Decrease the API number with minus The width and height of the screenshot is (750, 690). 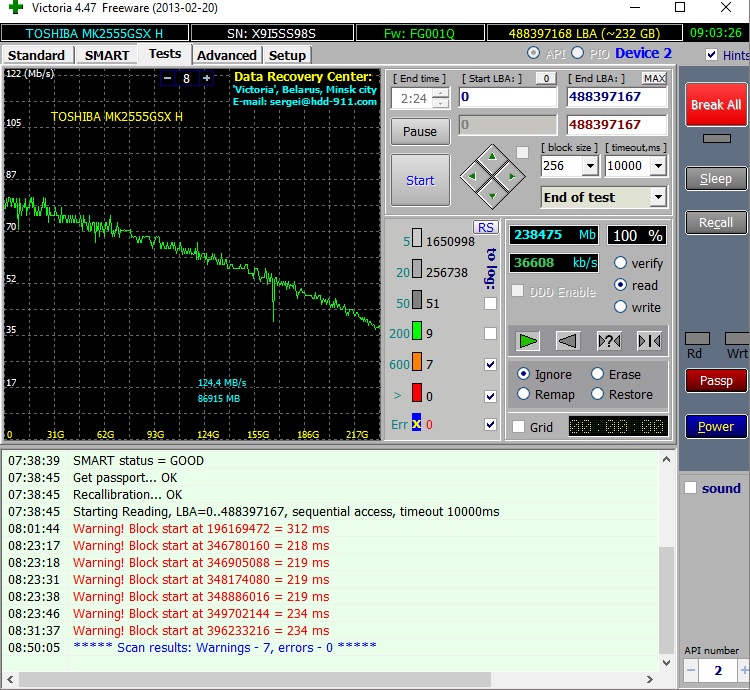(691, 670)
